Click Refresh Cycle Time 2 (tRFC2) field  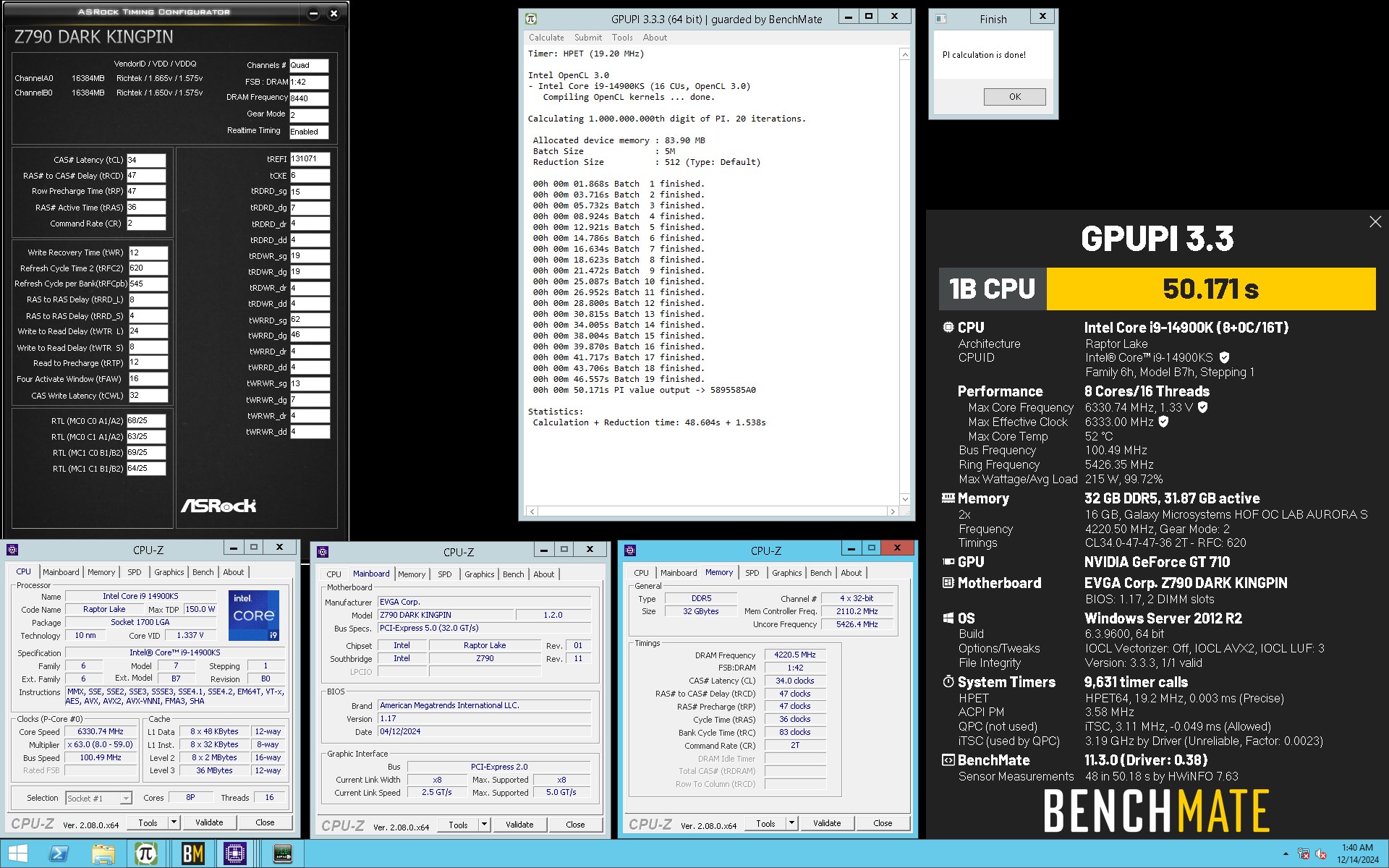point(148,268)
